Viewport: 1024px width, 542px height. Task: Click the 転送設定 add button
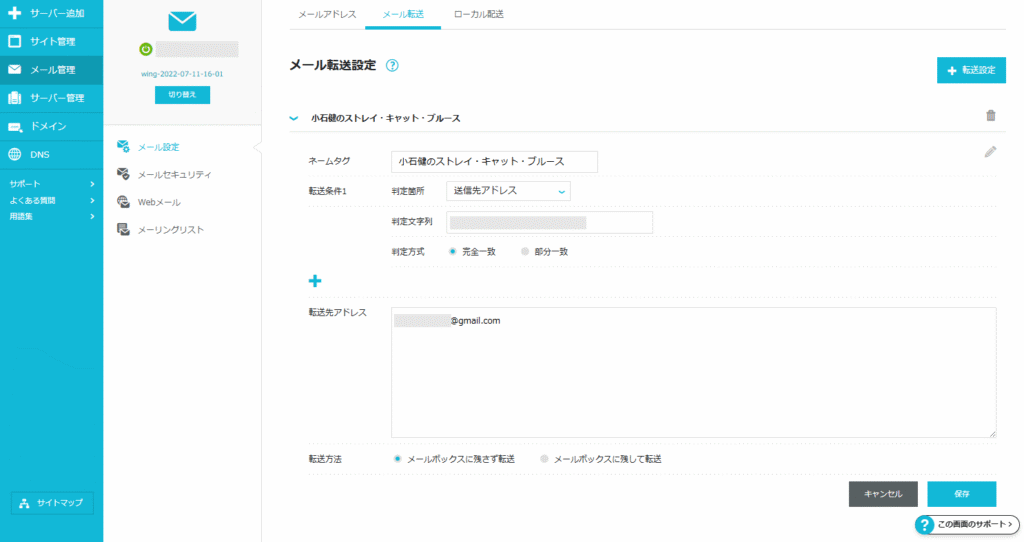[x=971, y=70]
